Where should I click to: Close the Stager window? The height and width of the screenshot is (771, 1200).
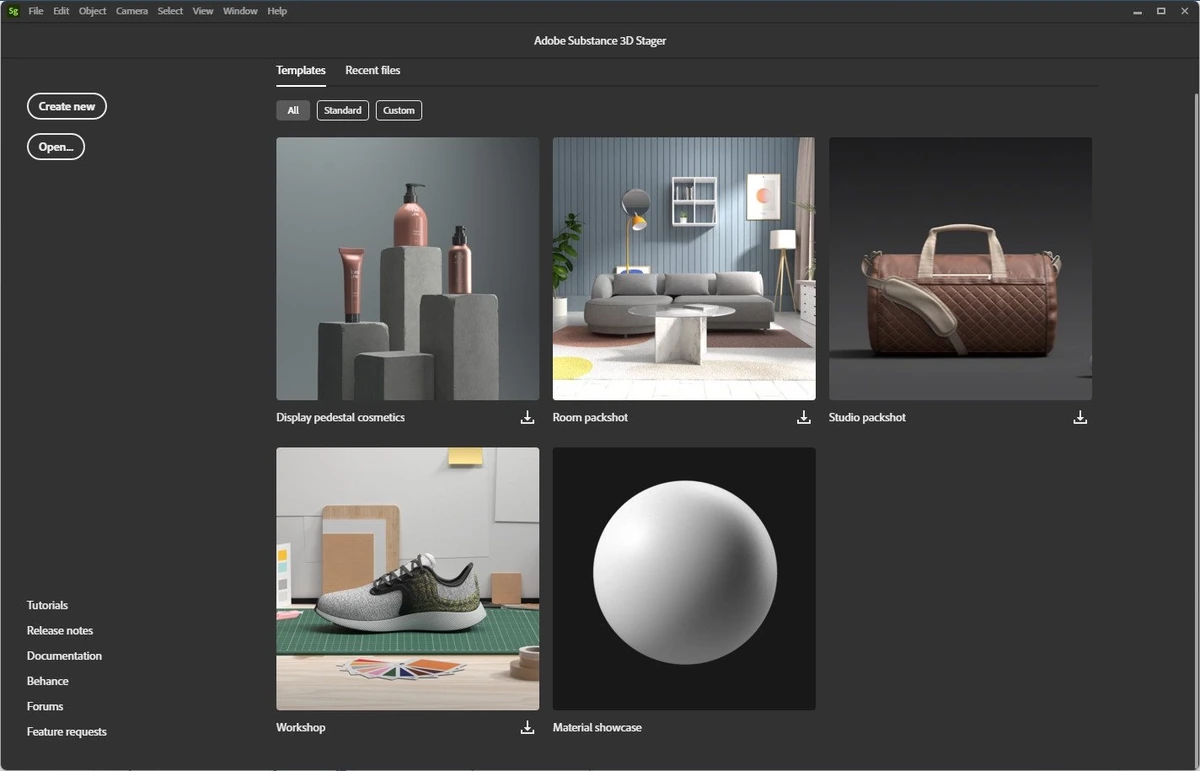click(1185, 11)
